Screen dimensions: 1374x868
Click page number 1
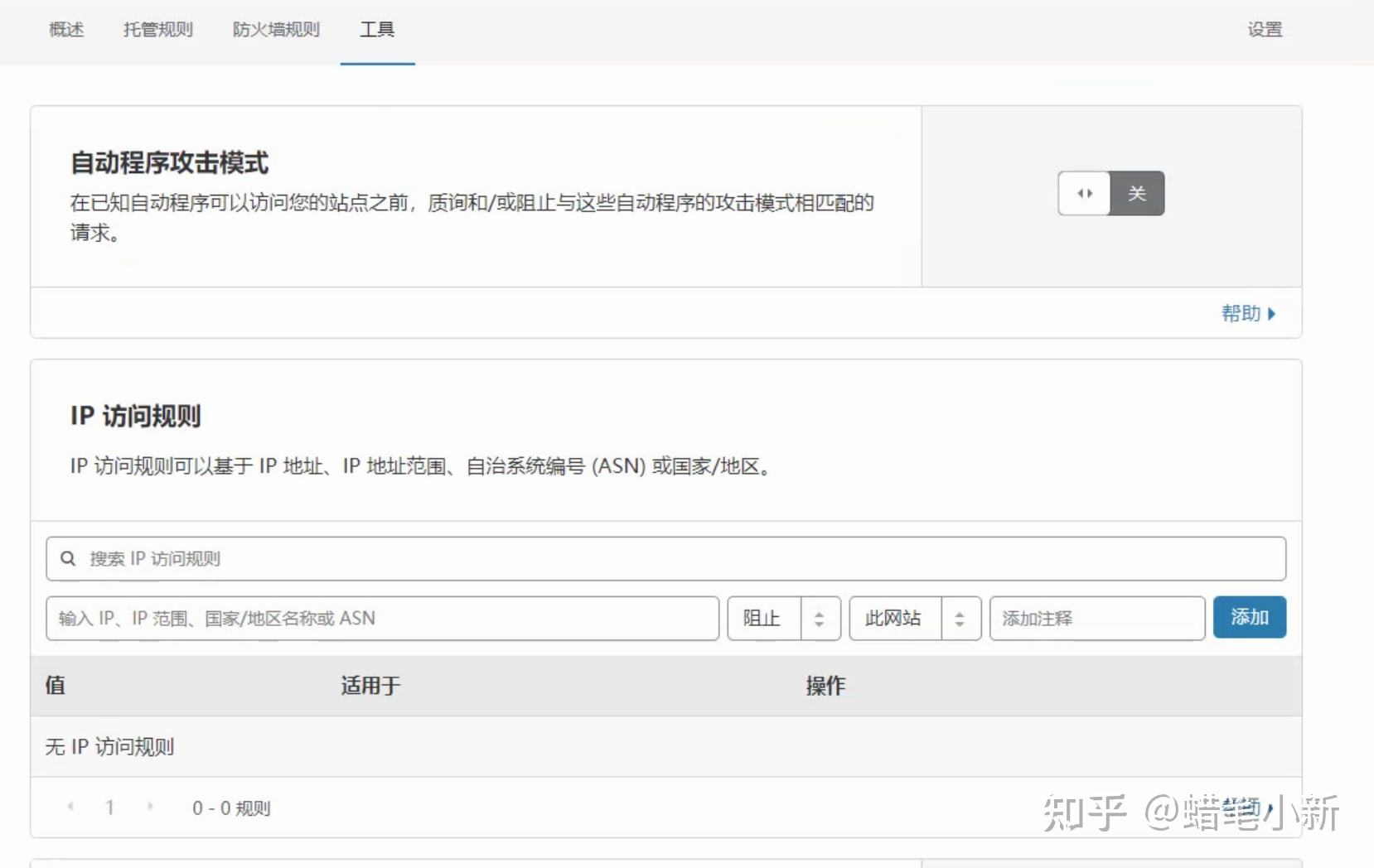pyautogui.click(x=109, y=808)
